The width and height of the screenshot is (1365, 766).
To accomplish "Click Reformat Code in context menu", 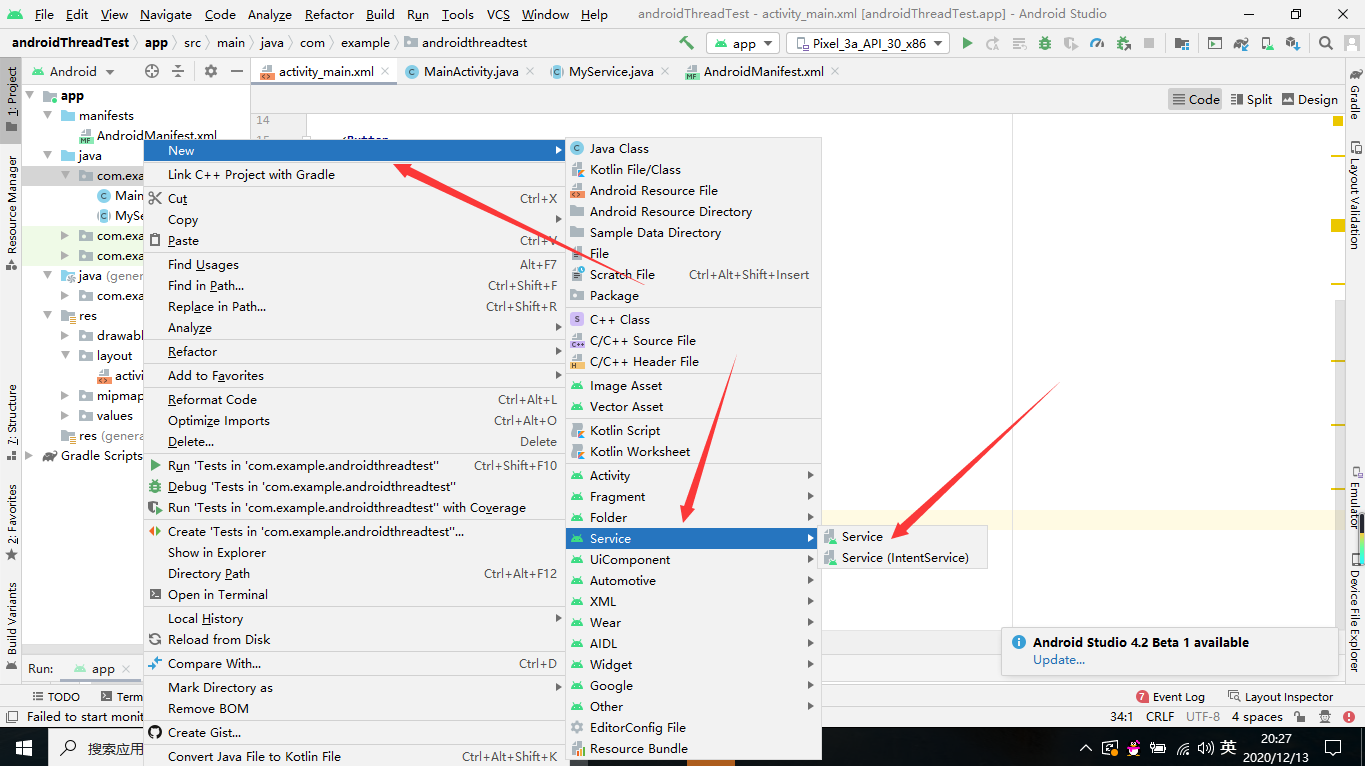I will click(x=354, y=399).
